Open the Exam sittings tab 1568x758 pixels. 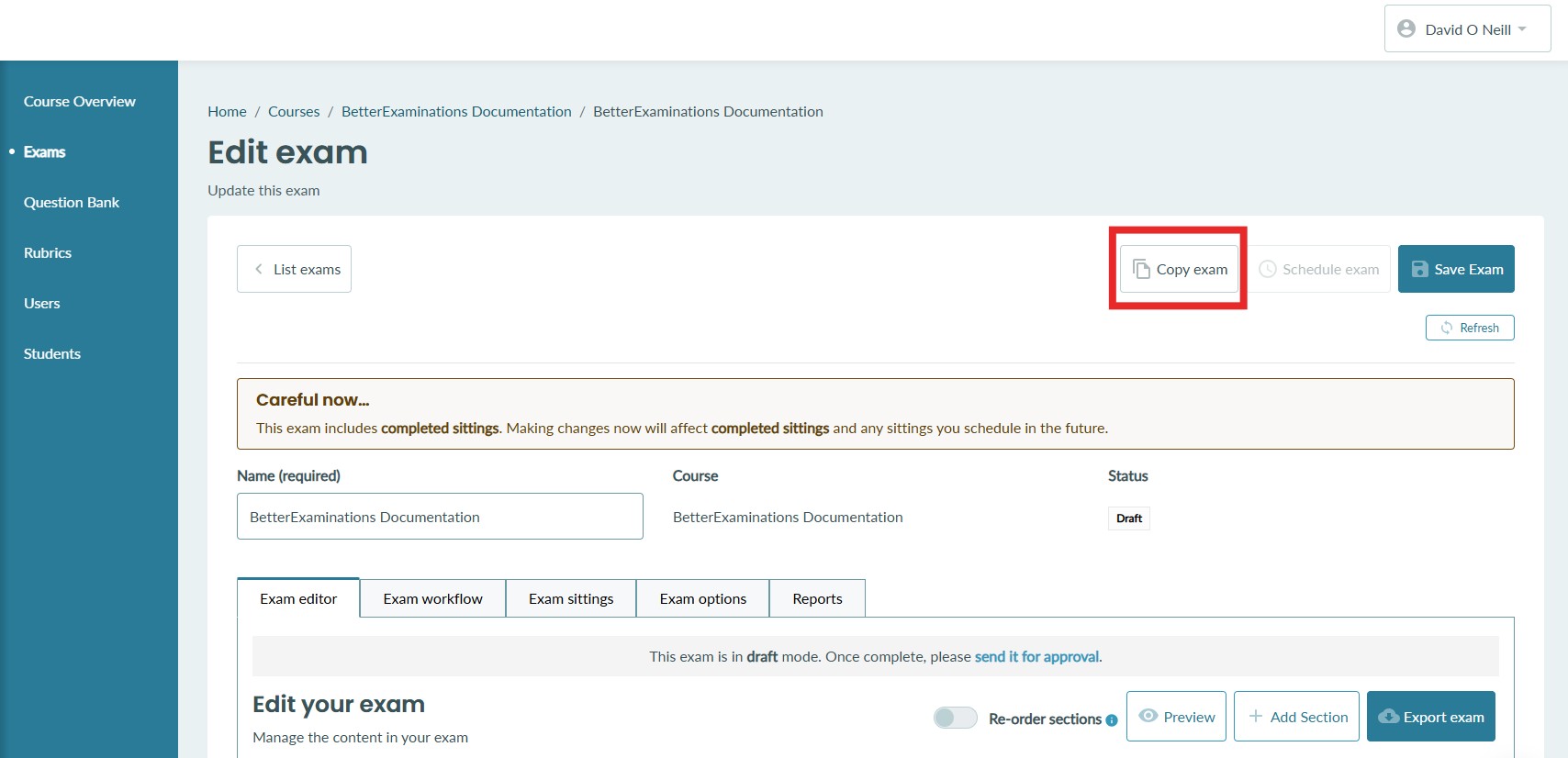pyautogui.click(x=571, y=598)
